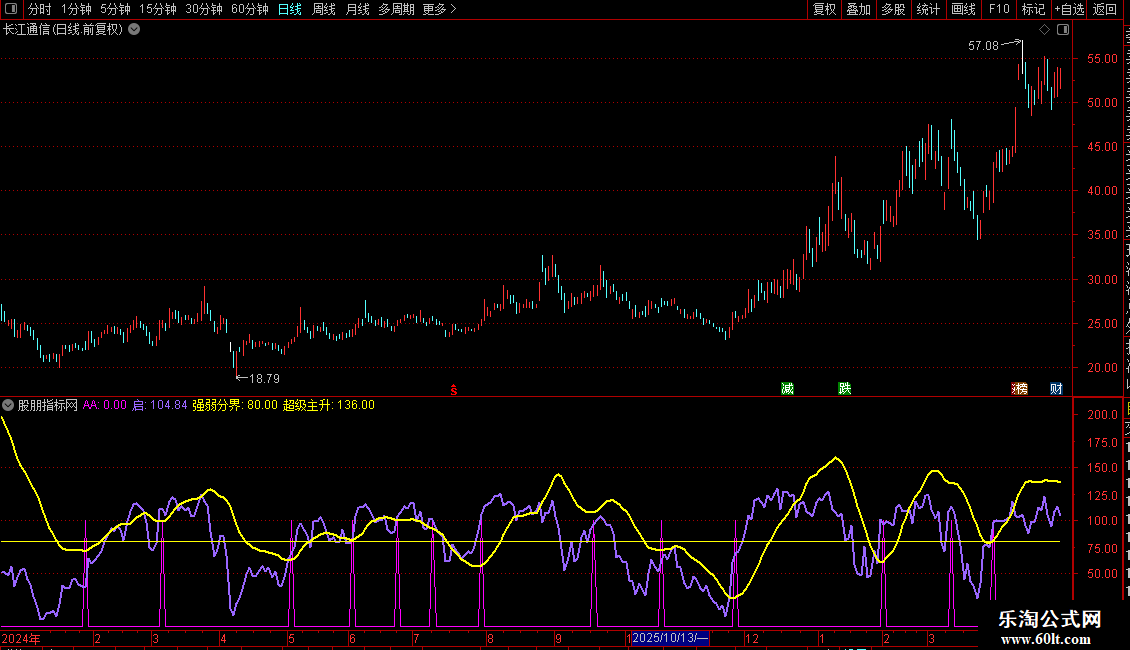The height and width of the screenshot is (650, 1130).
Task: Click the 57.08 high price label
Action: tap(983, 45)
